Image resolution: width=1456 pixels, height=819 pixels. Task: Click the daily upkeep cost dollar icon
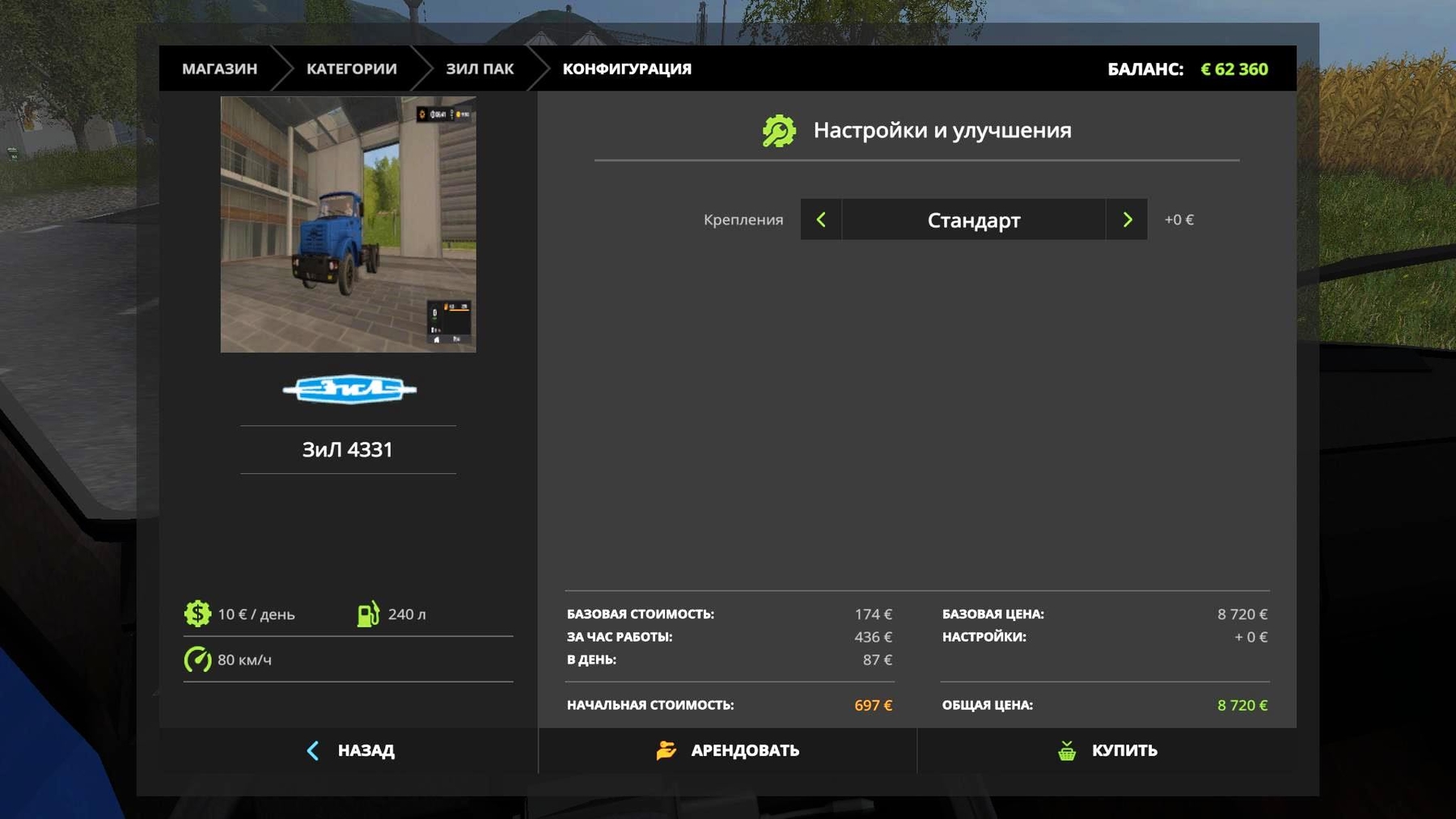[x=197, y=614]
